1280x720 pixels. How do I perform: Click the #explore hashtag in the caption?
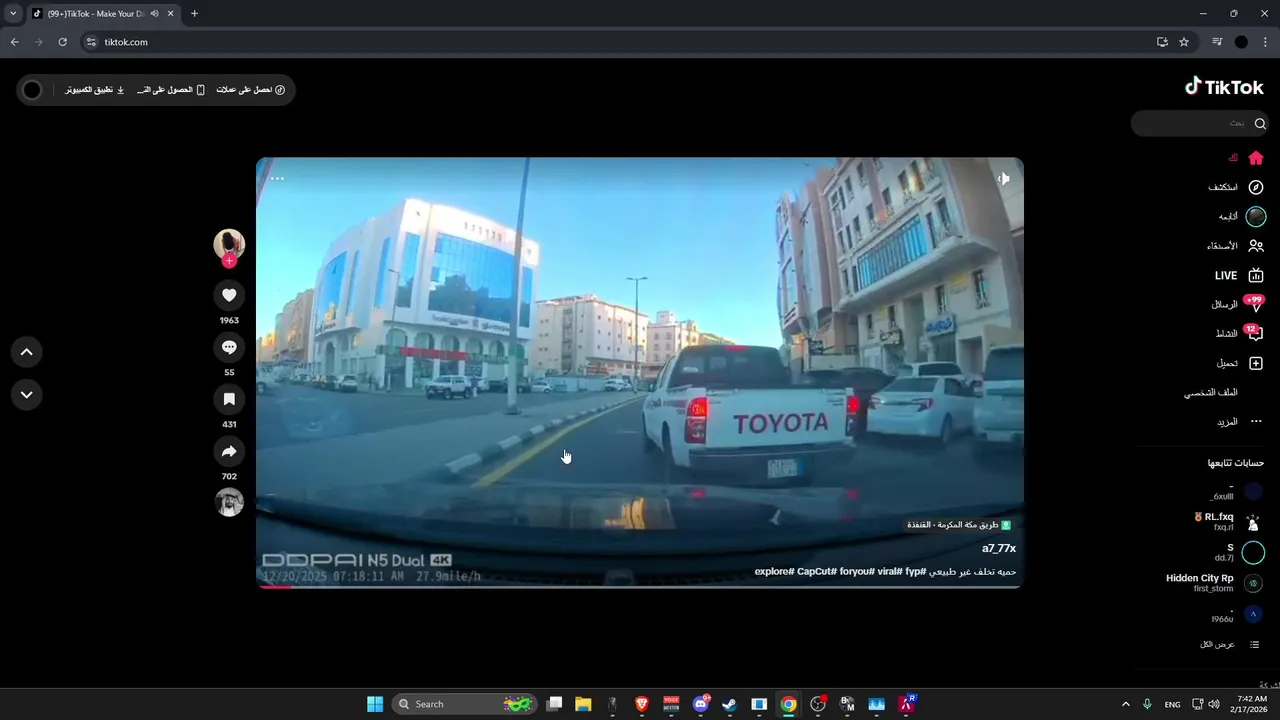(x=775, y=572)
